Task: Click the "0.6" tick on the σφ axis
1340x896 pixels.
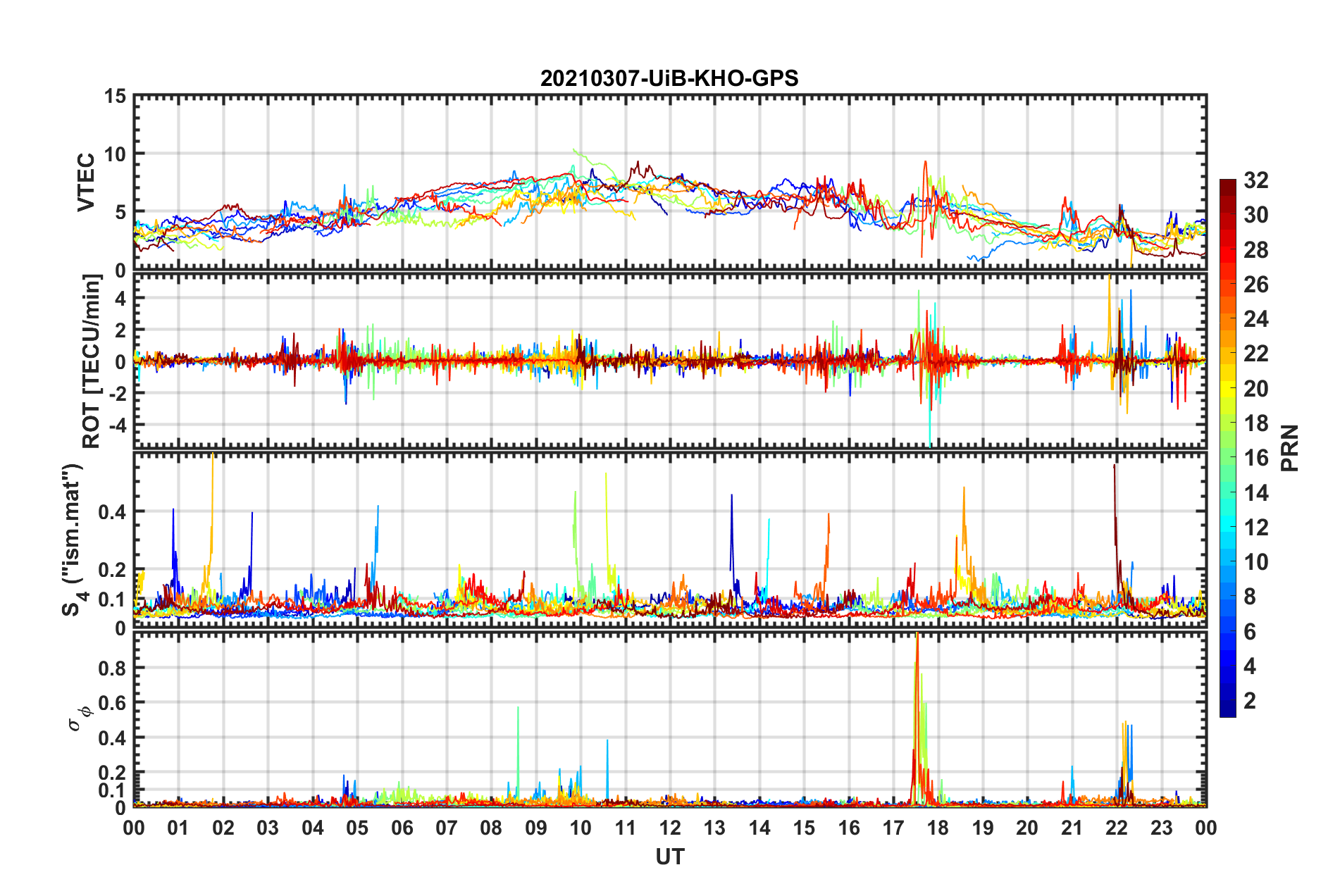Action: click(x=112, y=702)
